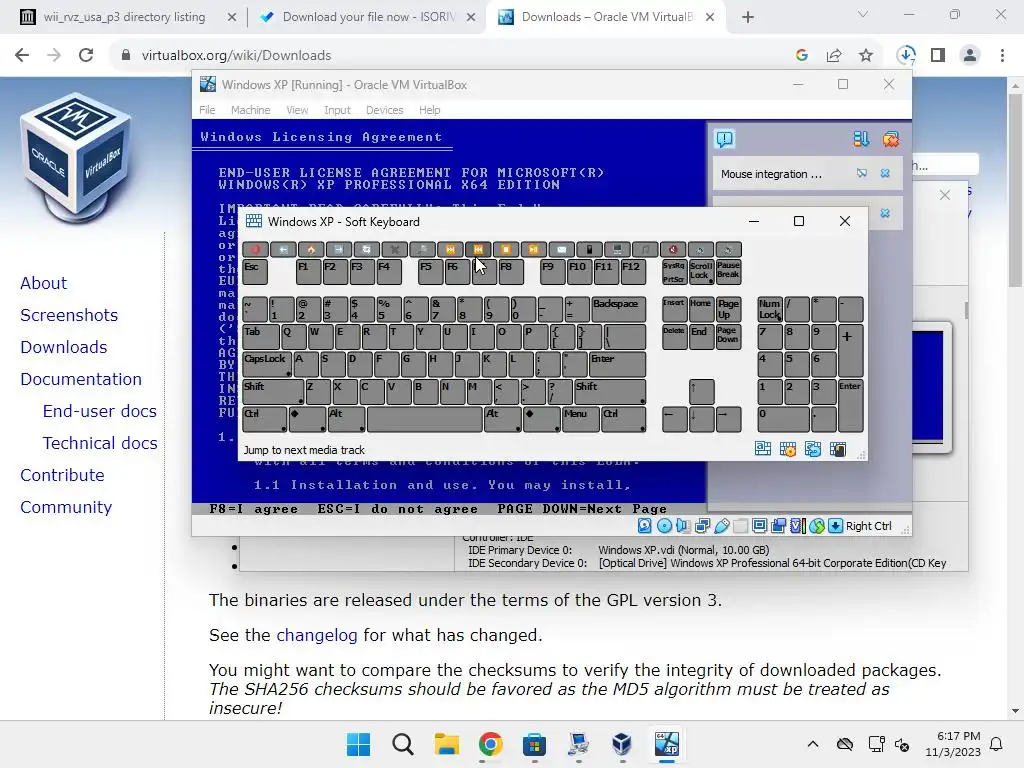The width and height of the screenshot is (1024, 768).
Task: Toggle the left Shift modifier key
Action: [x=272, y=392]
